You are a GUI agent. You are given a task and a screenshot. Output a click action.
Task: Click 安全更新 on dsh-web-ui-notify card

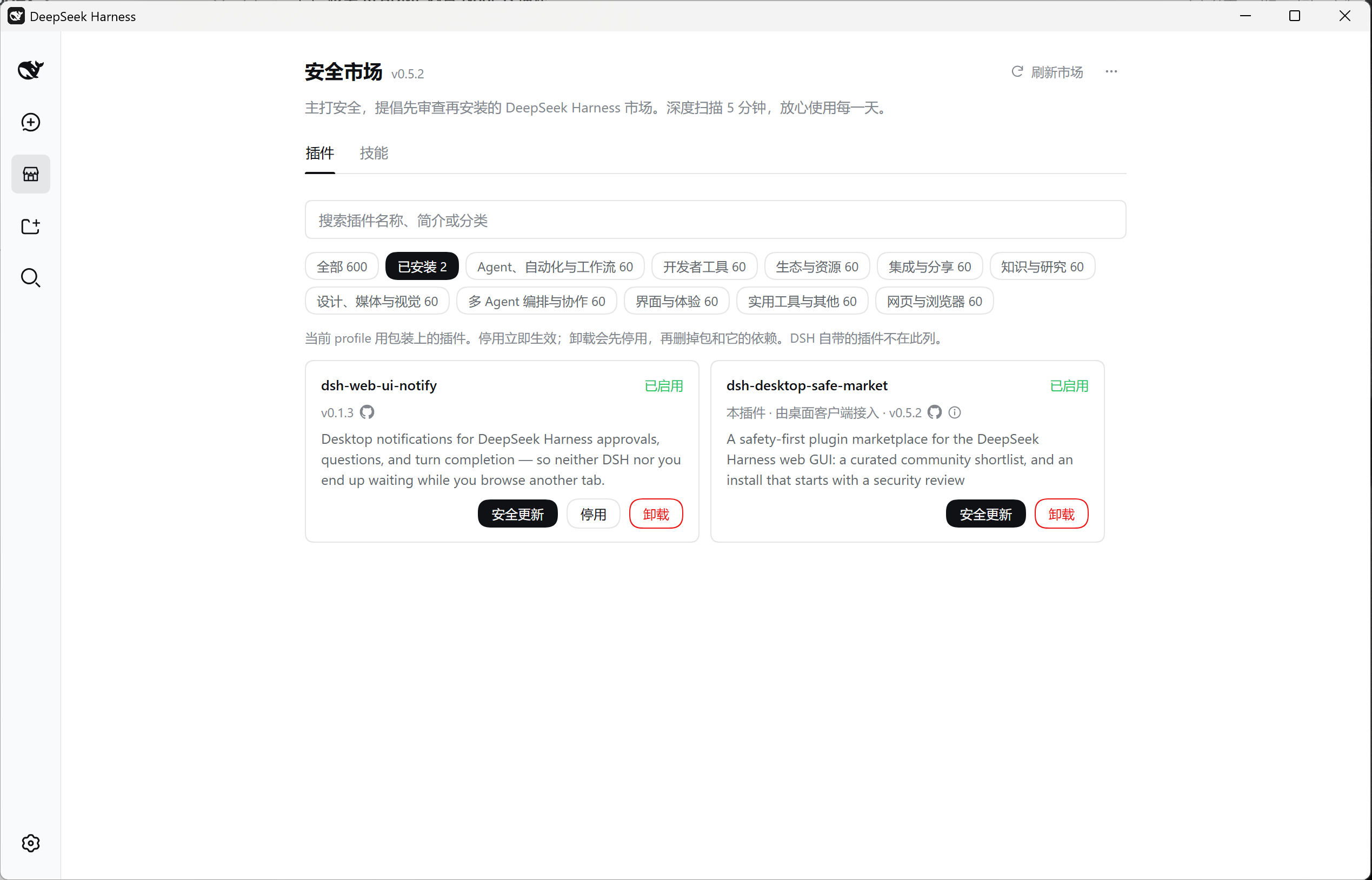tap(517, 514)
